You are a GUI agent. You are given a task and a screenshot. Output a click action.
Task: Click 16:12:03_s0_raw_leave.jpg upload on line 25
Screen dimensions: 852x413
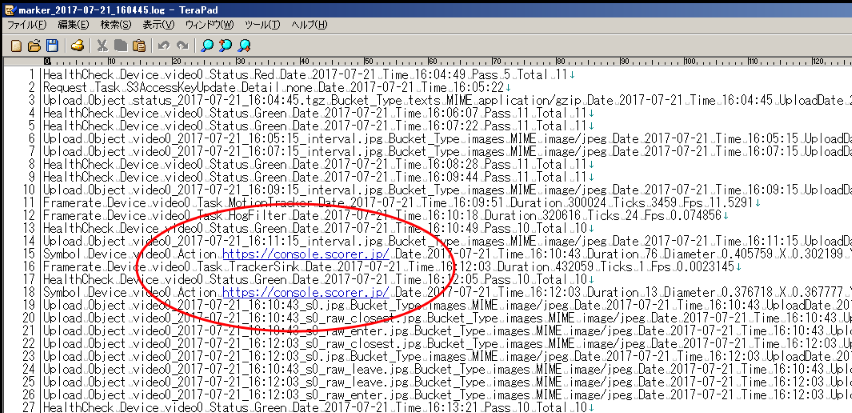(447, 382)
